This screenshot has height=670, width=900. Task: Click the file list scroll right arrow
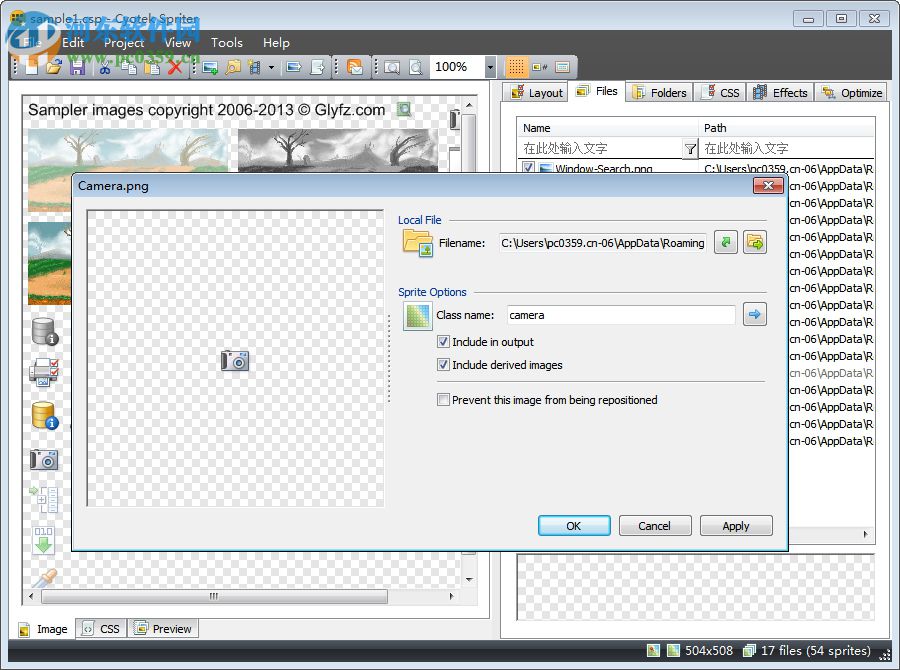866,535
